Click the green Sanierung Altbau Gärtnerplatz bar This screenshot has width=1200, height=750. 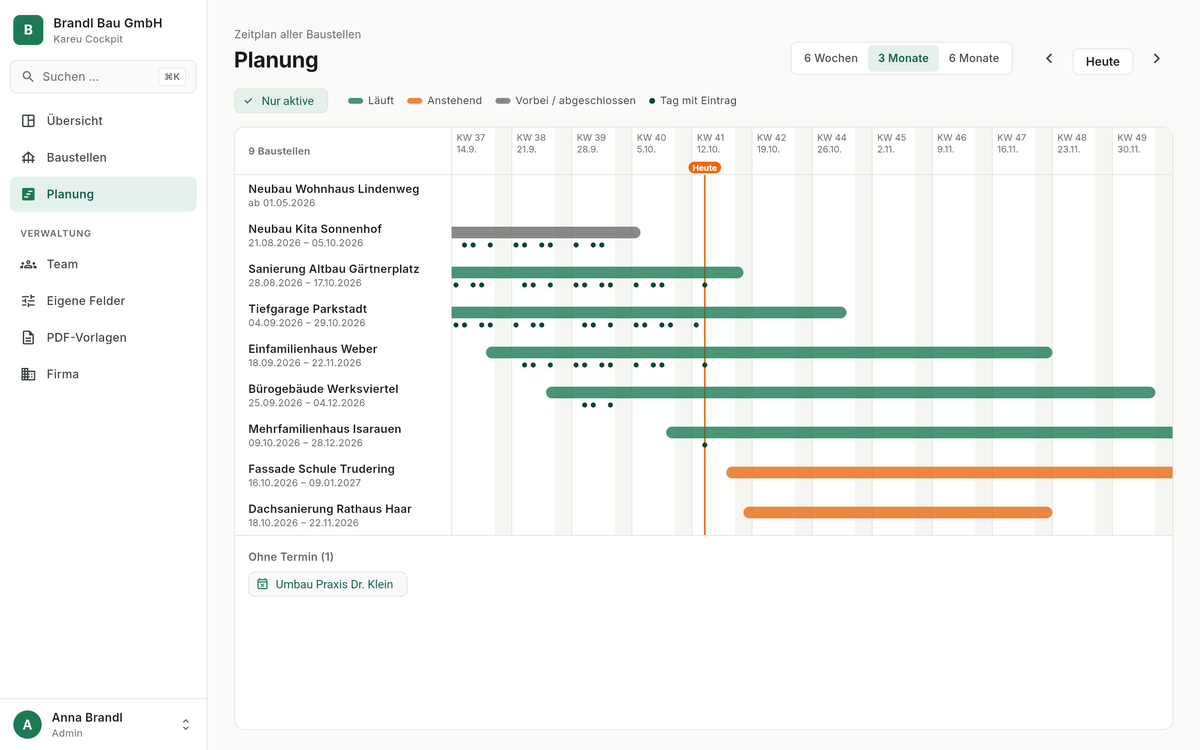click(x=597, y=272)
